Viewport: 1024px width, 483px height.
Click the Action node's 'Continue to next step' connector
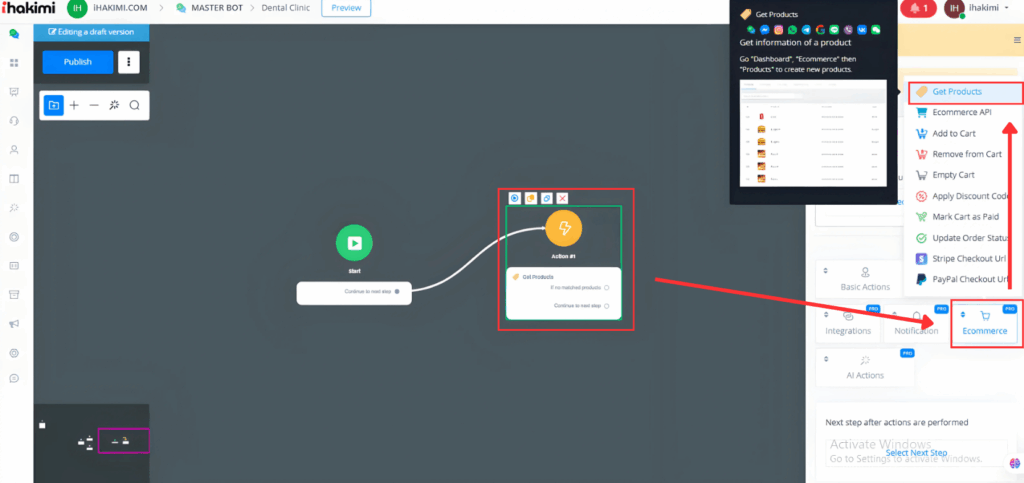pos(607,305)
